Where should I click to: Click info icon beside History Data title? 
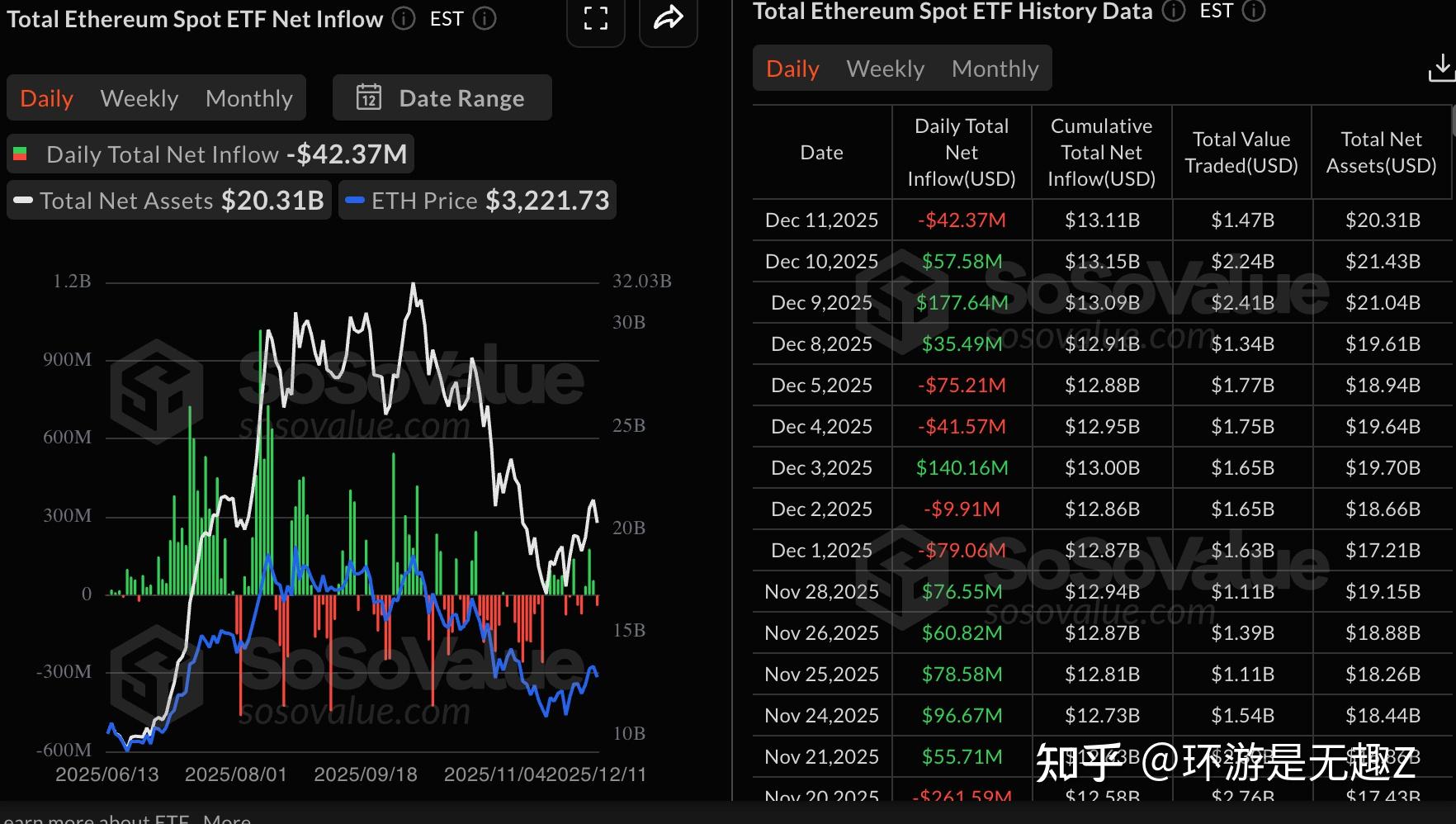coord(1173,11)
